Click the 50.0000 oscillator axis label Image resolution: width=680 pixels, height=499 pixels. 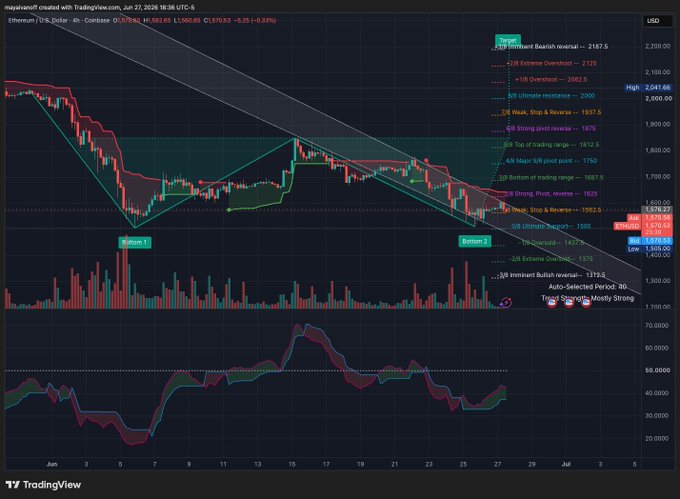657,371
